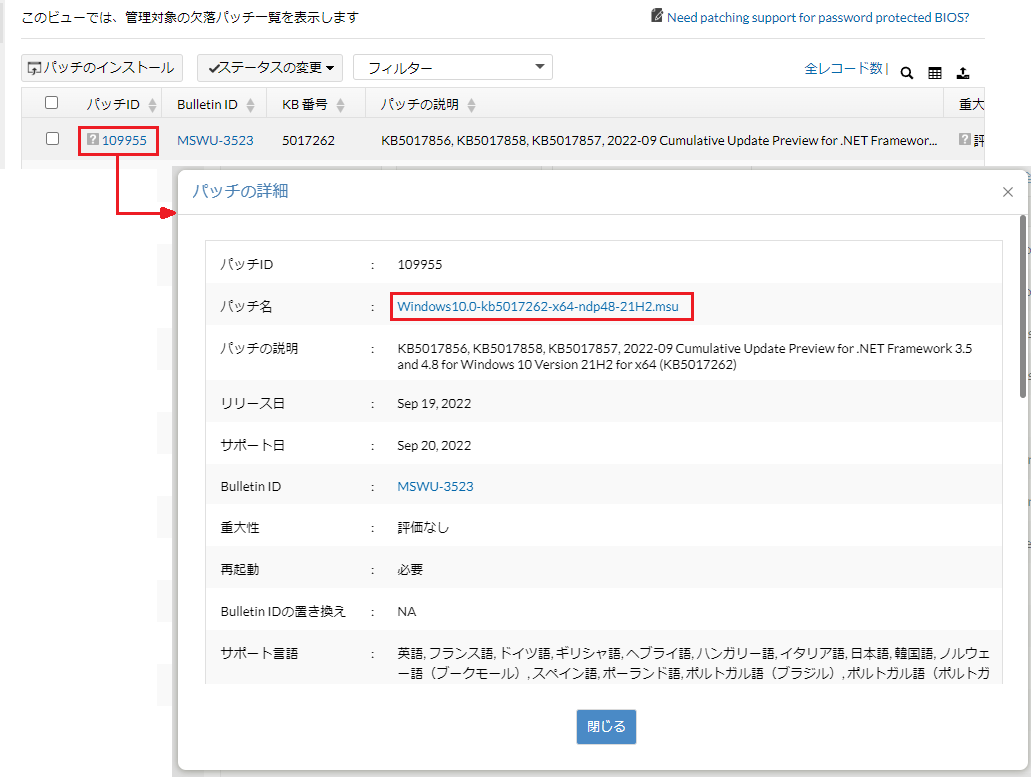Screen dimensions: 1031x778
Task: Close the patch details dialog with the X
Action: (x=1007, y=192)
